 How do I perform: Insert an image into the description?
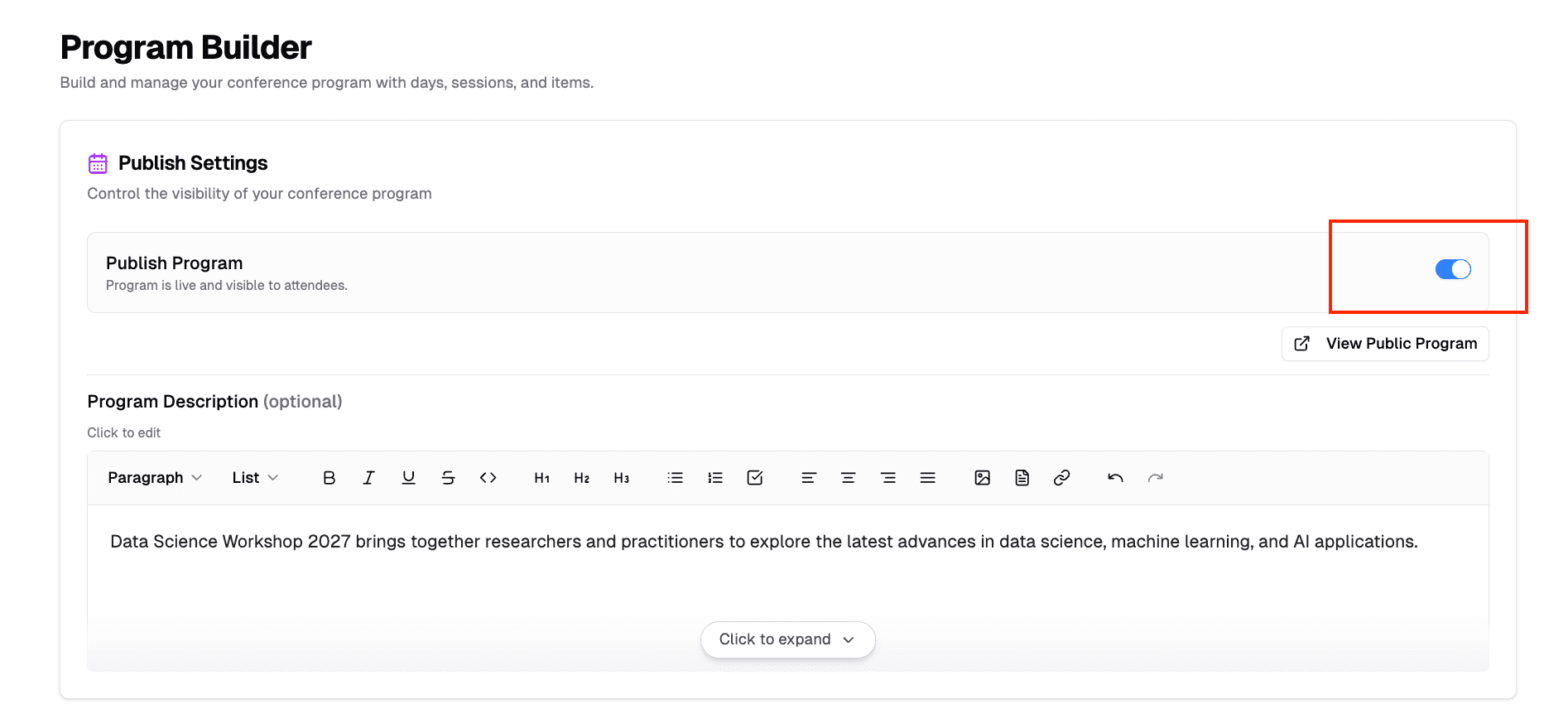coord(982,477)
